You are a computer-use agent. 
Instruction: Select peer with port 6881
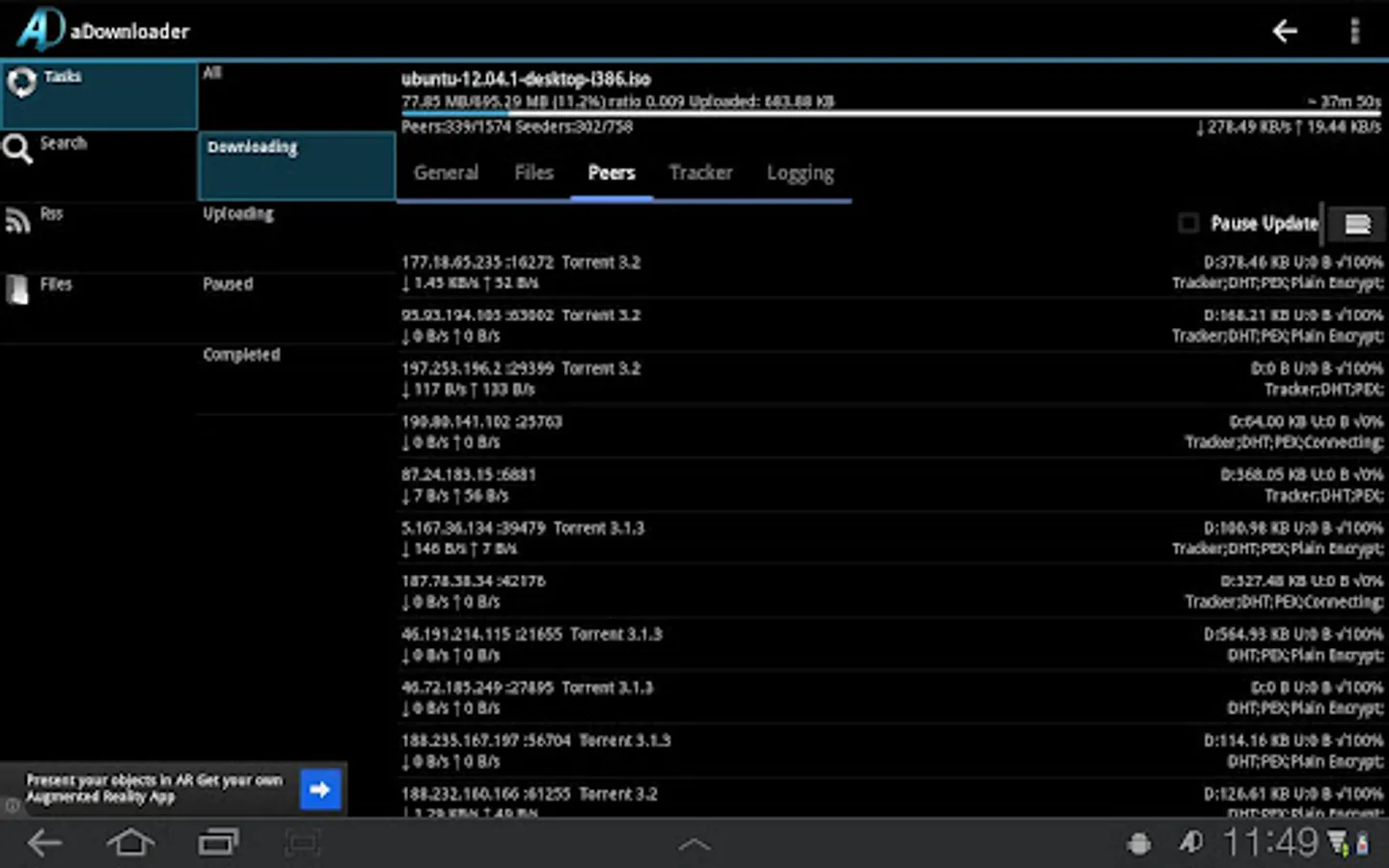point(892,484)
